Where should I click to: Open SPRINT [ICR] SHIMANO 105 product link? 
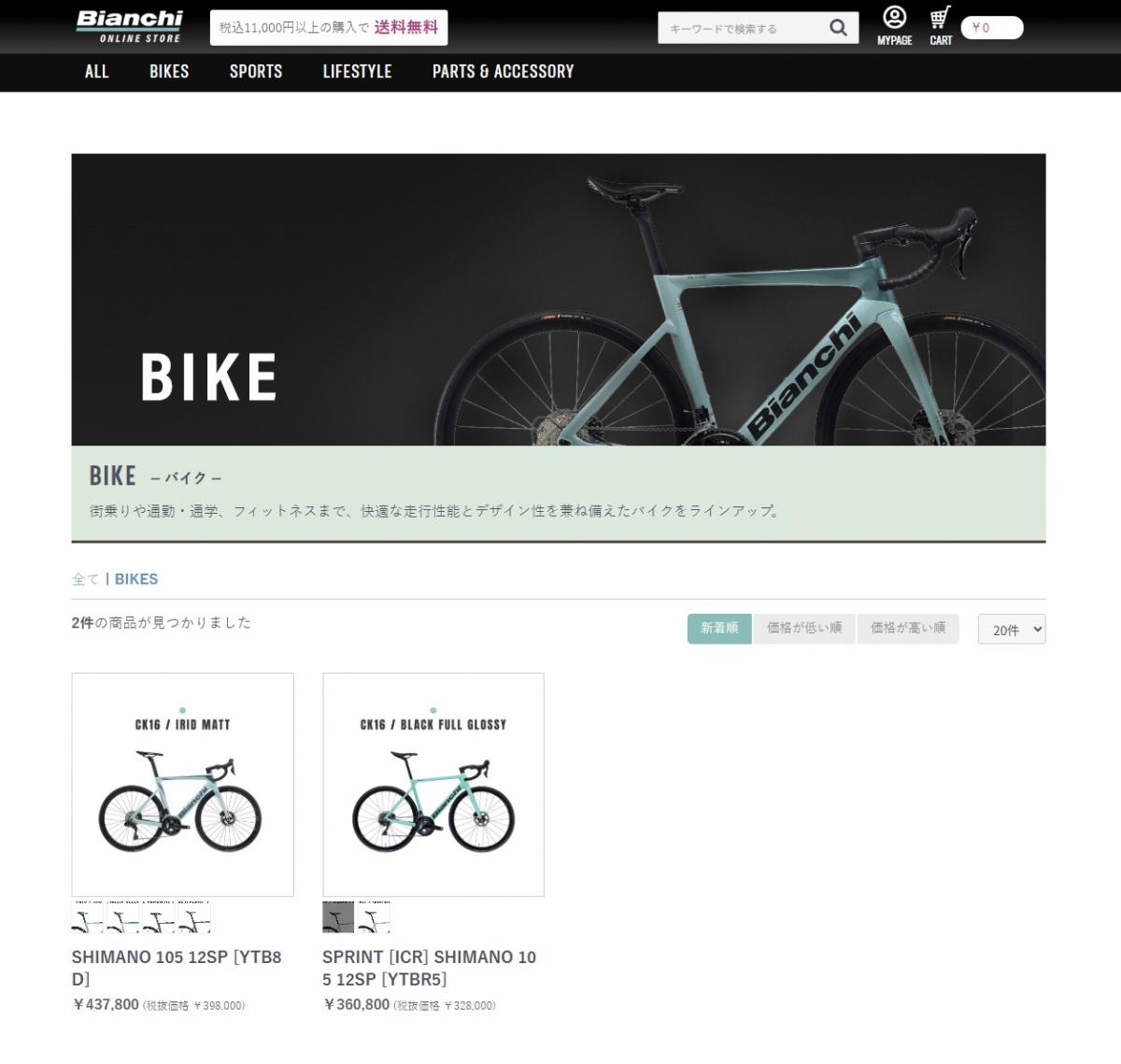[430, 968]
